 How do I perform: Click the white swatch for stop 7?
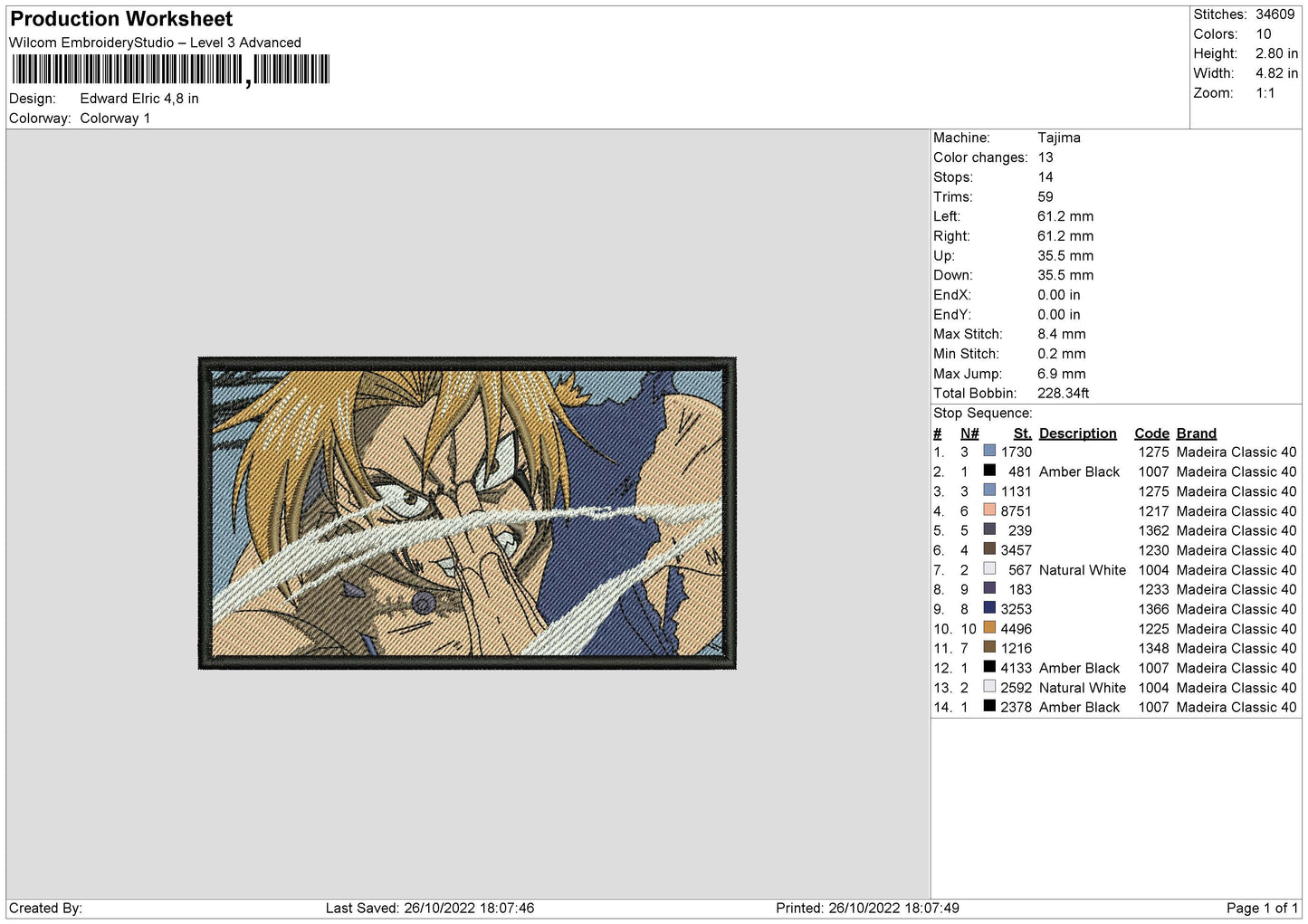[x=989, y=568]
